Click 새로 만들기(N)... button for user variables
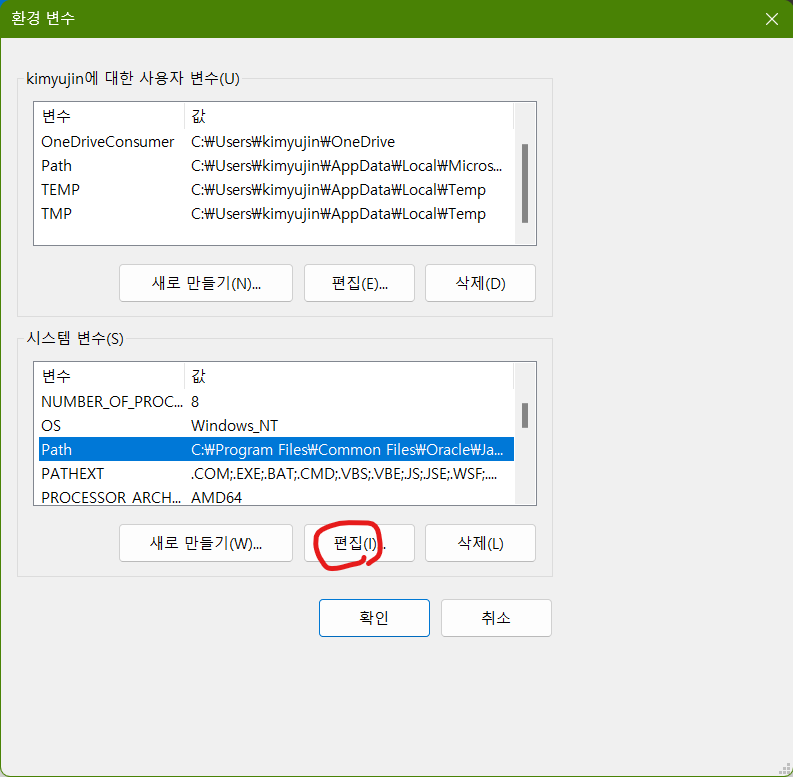This screenshot has height=777, width=793. click(206, 283)
